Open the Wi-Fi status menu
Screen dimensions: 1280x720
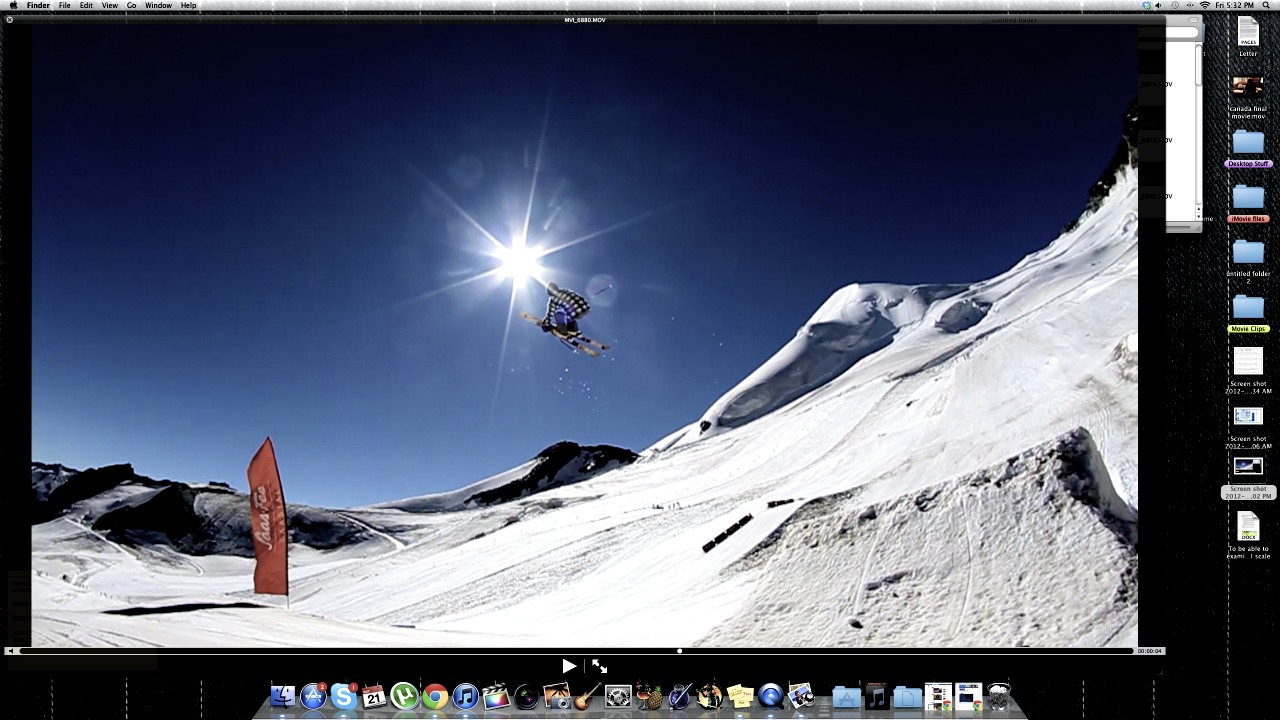1205,5
